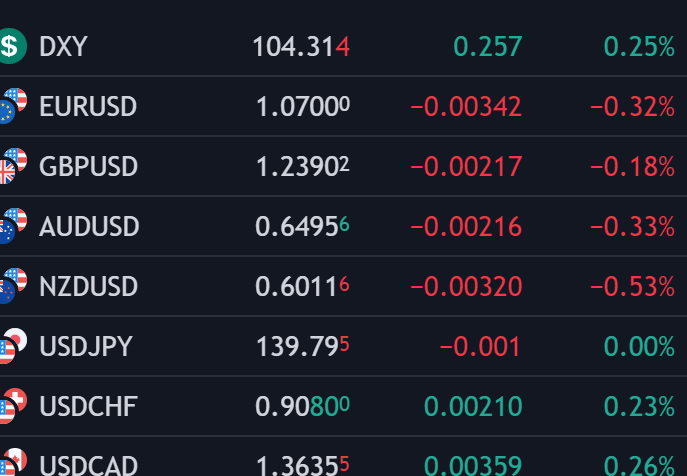Click the EURUSD change value −0.00342

point(465,106)
